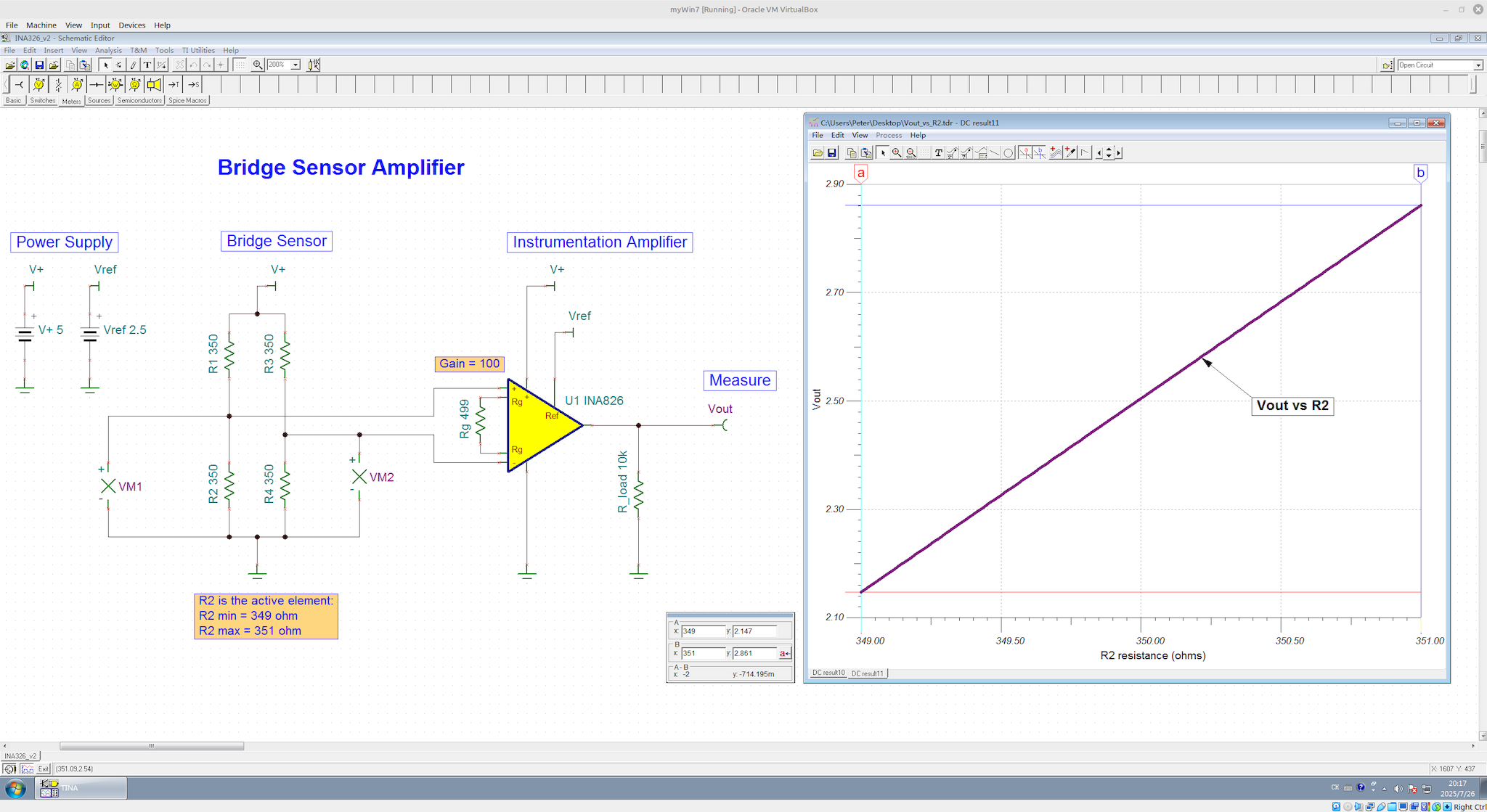Viewport: 1487px width, 812px height.
Task: Toggle the grid display in the schematic toolbar
Action: click(240, 65)
